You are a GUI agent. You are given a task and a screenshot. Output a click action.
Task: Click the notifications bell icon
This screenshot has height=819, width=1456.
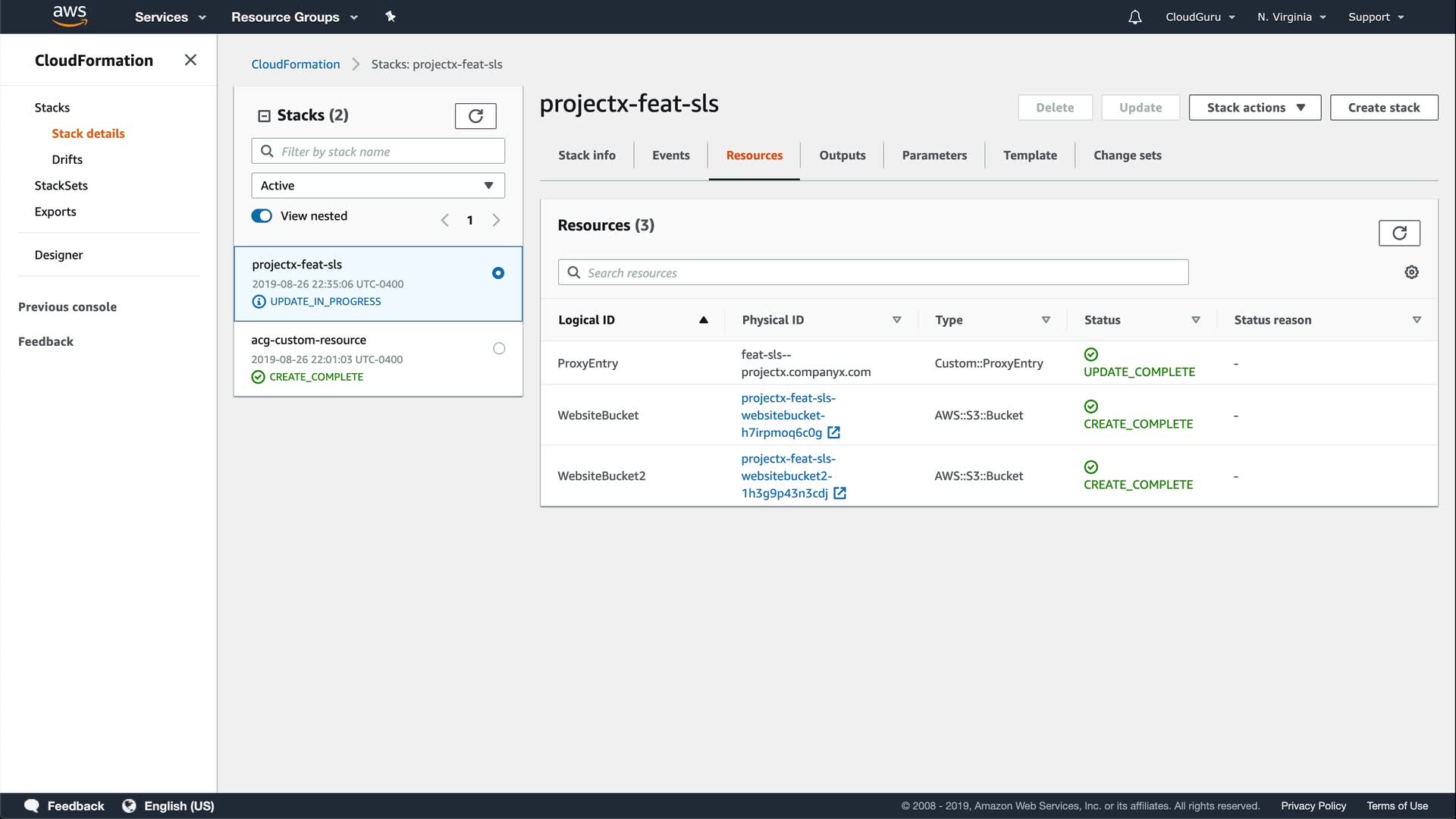click(1134, 17)
